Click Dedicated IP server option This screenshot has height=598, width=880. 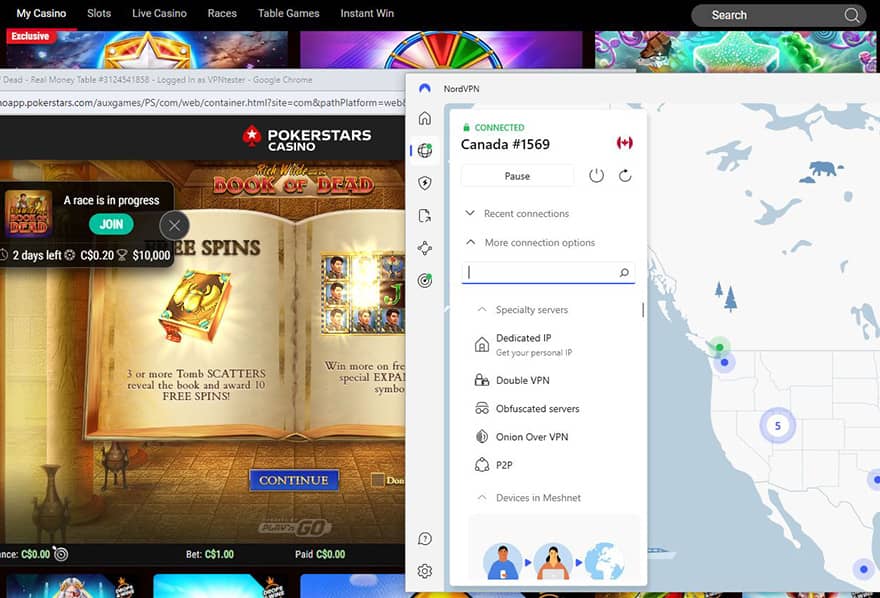534,344
